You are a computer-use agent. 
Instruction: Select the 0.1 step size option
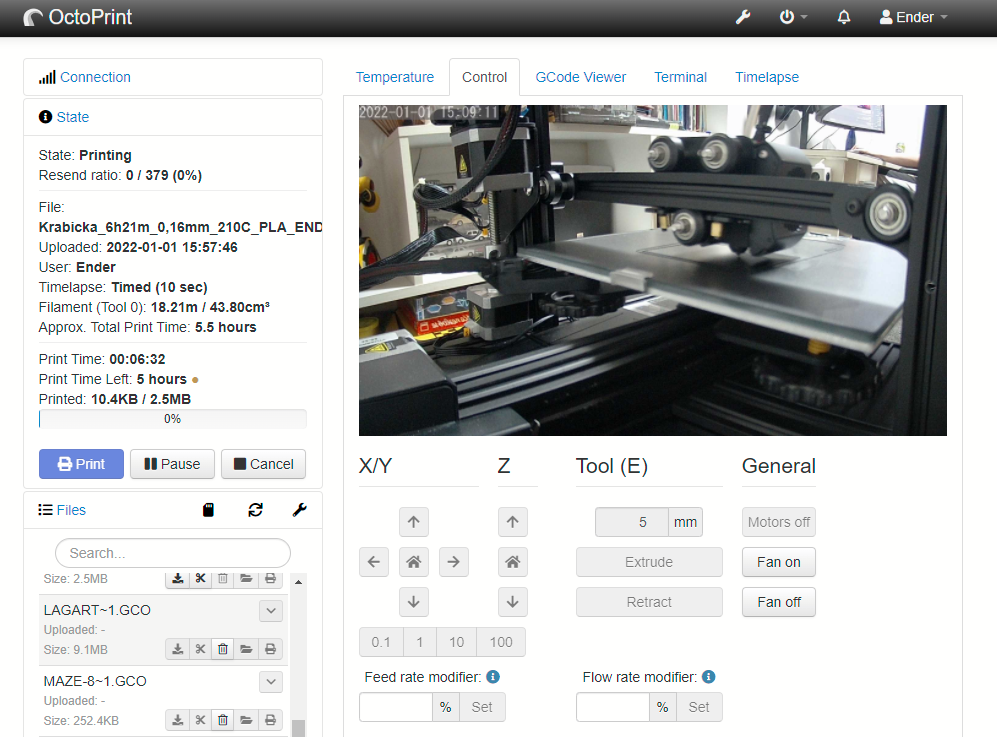pyautogui.click(x=381, y=642)
